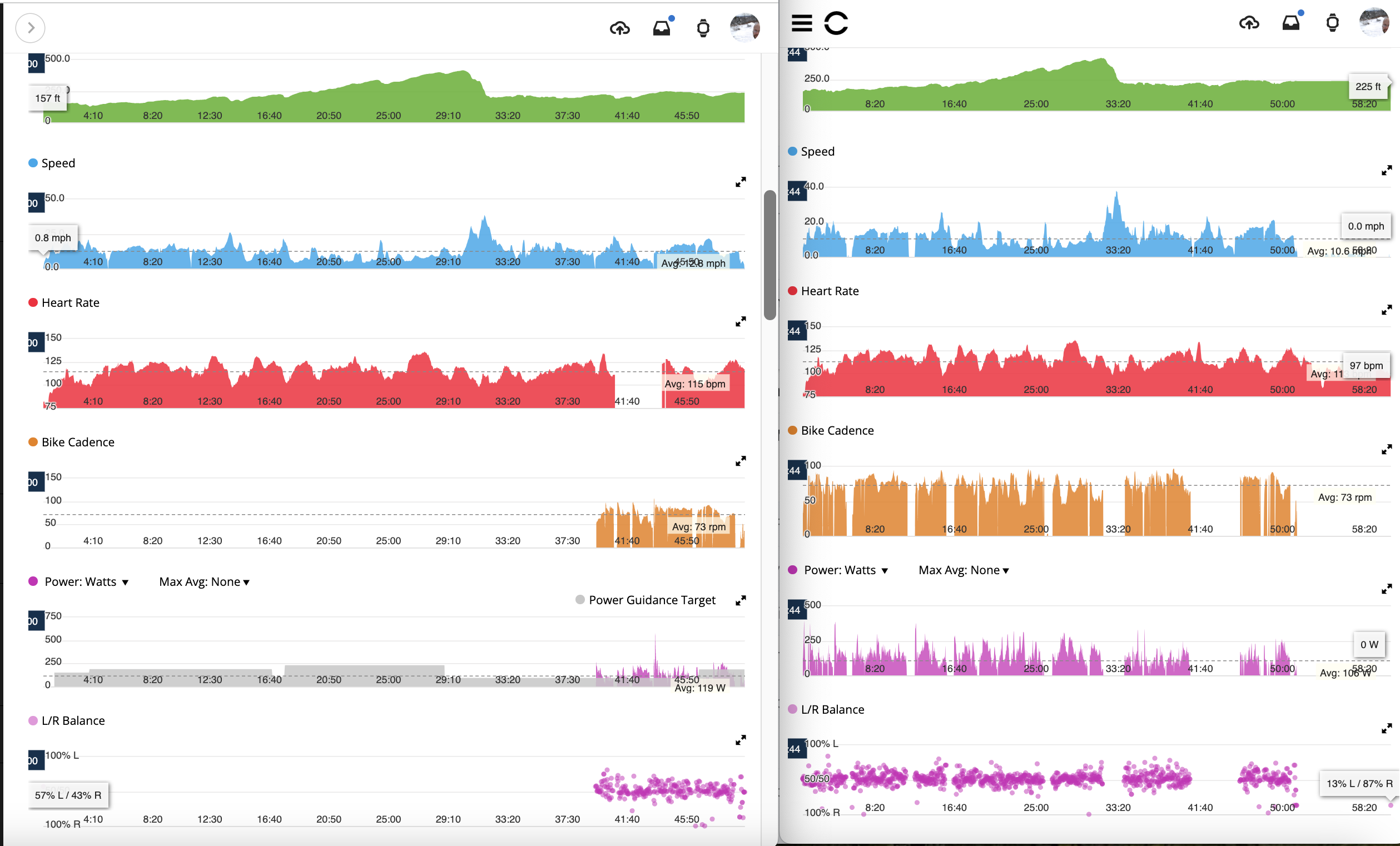
Task: Toggle the Power Guidance Target legend in left window
Action: pos(646,600)
